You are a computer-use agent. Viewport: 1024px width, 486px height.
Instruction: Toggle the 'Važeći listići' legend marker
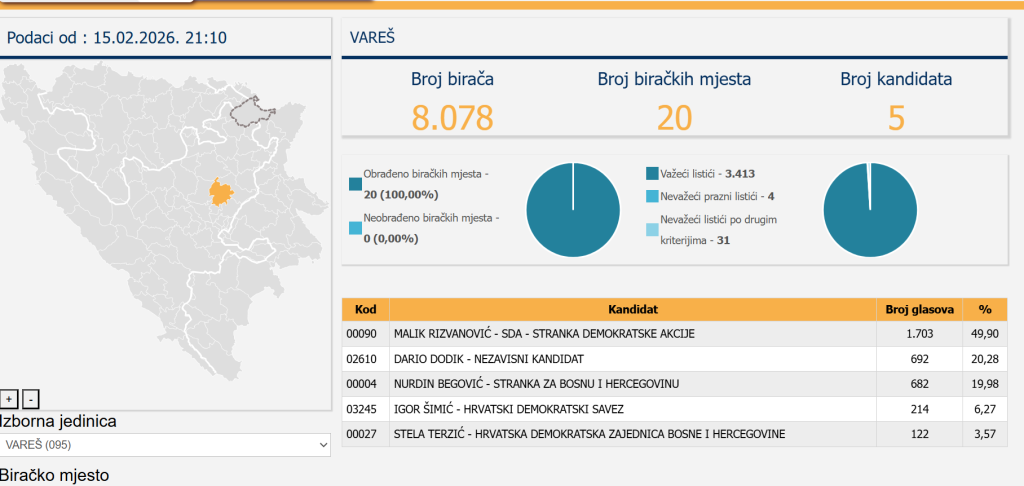(x=653, y=174)
